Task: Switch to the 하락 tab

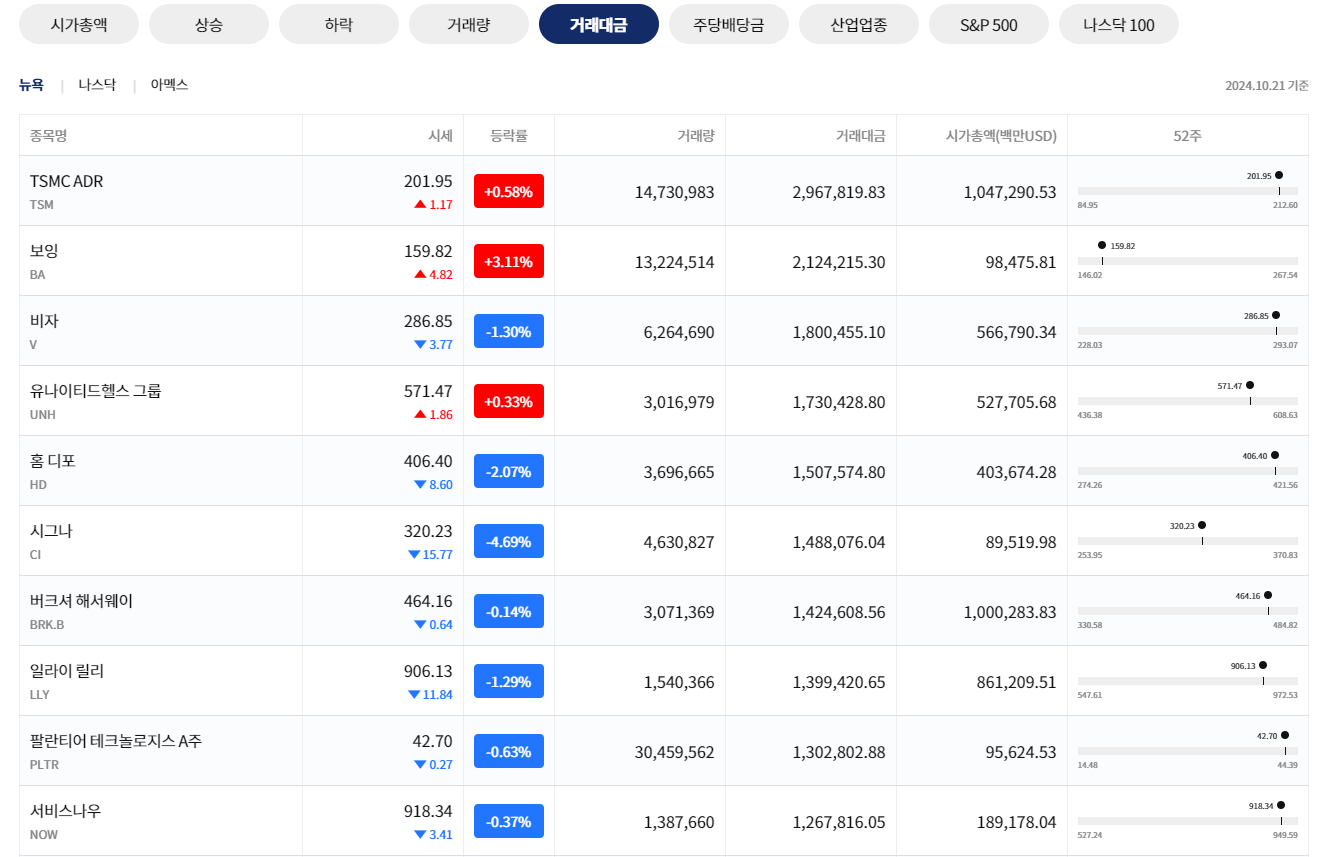Action: (339, 24)
